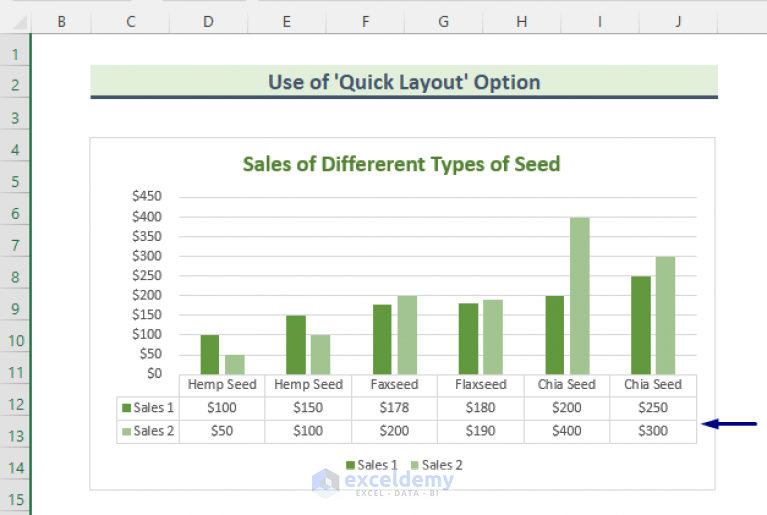Select "Sales 1" legend entry below the table
The height and width of the screenshot is (515, 767).
tap(372, 465)
